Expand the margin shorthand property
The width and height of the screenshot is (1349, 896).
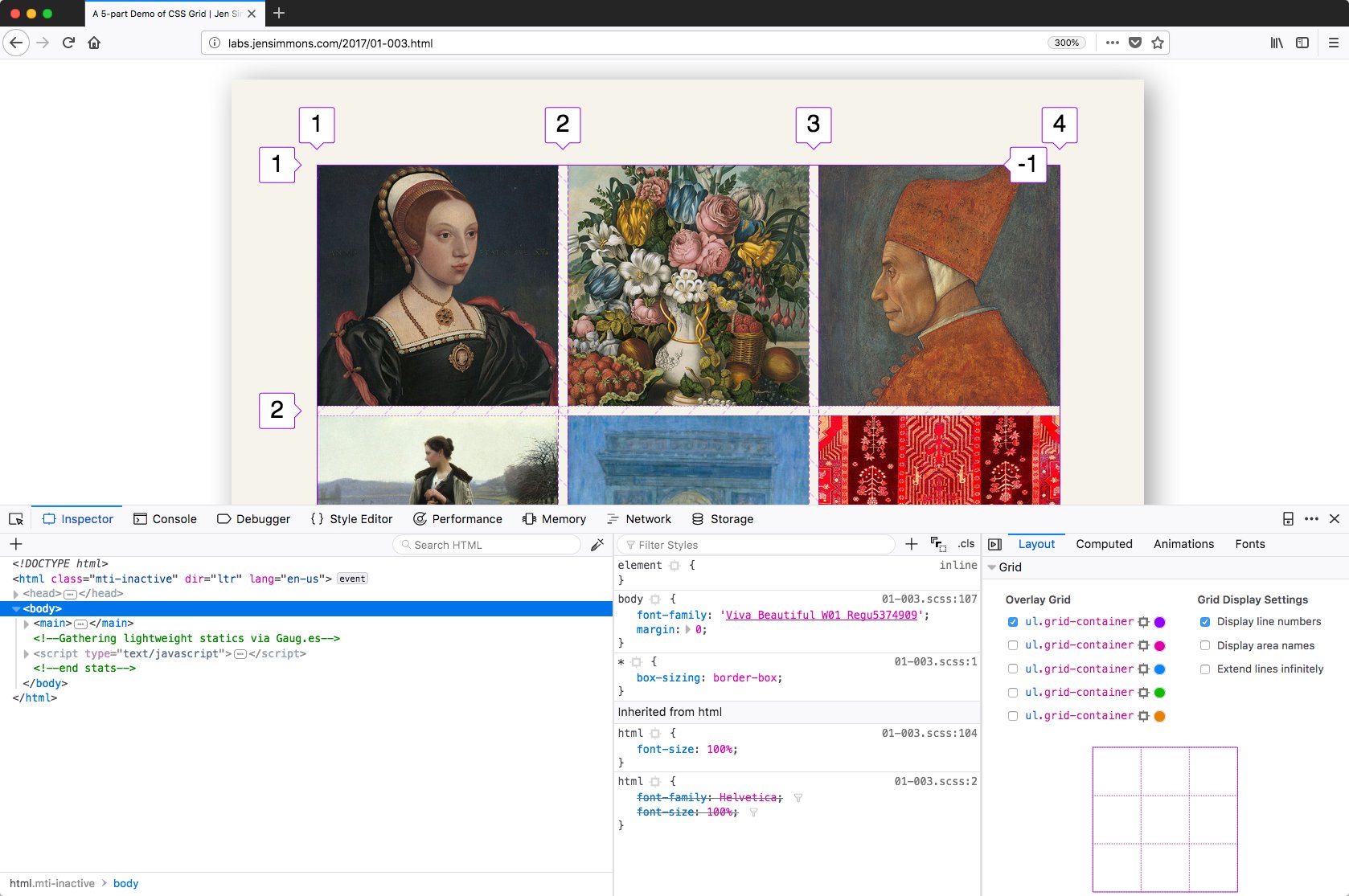click(687, 630)
